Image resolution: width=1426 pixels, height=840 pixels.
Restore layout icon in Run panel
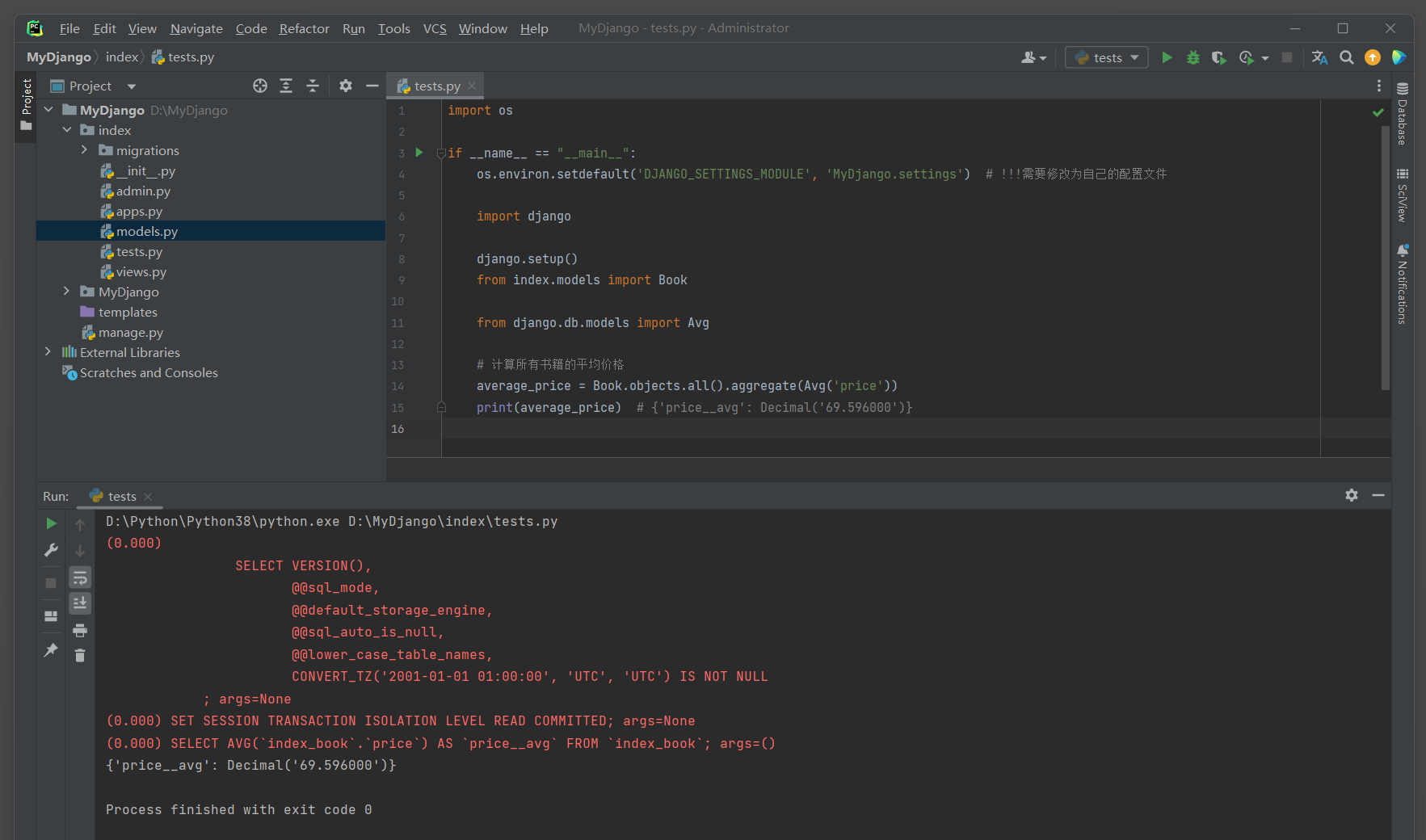pos(51,616)
